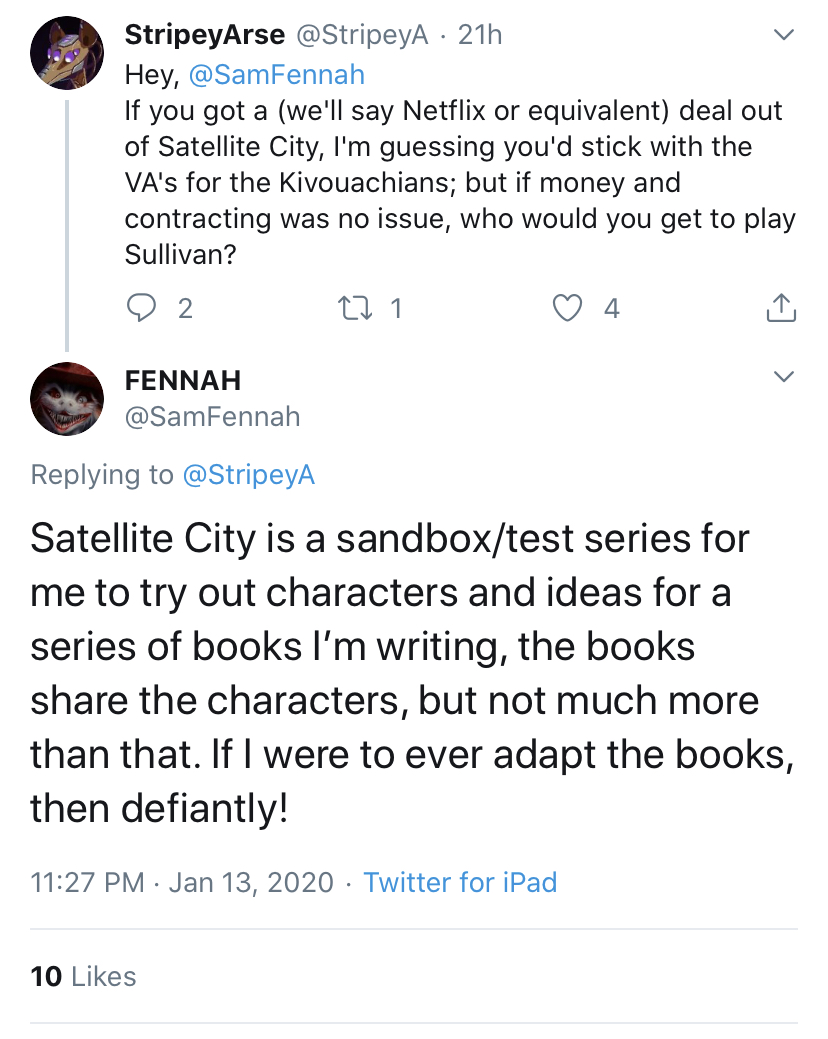828x1039 pixels.
Task: Open StripeyArse display name
Action: (x=205, y=34)
